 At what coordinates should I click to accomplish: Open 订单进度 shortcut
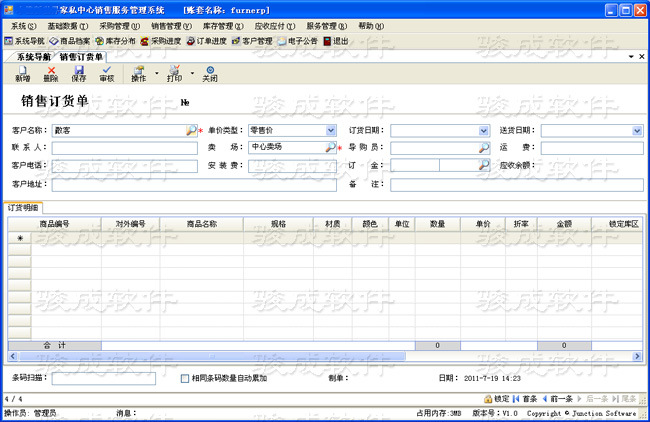tap(206, 41)
